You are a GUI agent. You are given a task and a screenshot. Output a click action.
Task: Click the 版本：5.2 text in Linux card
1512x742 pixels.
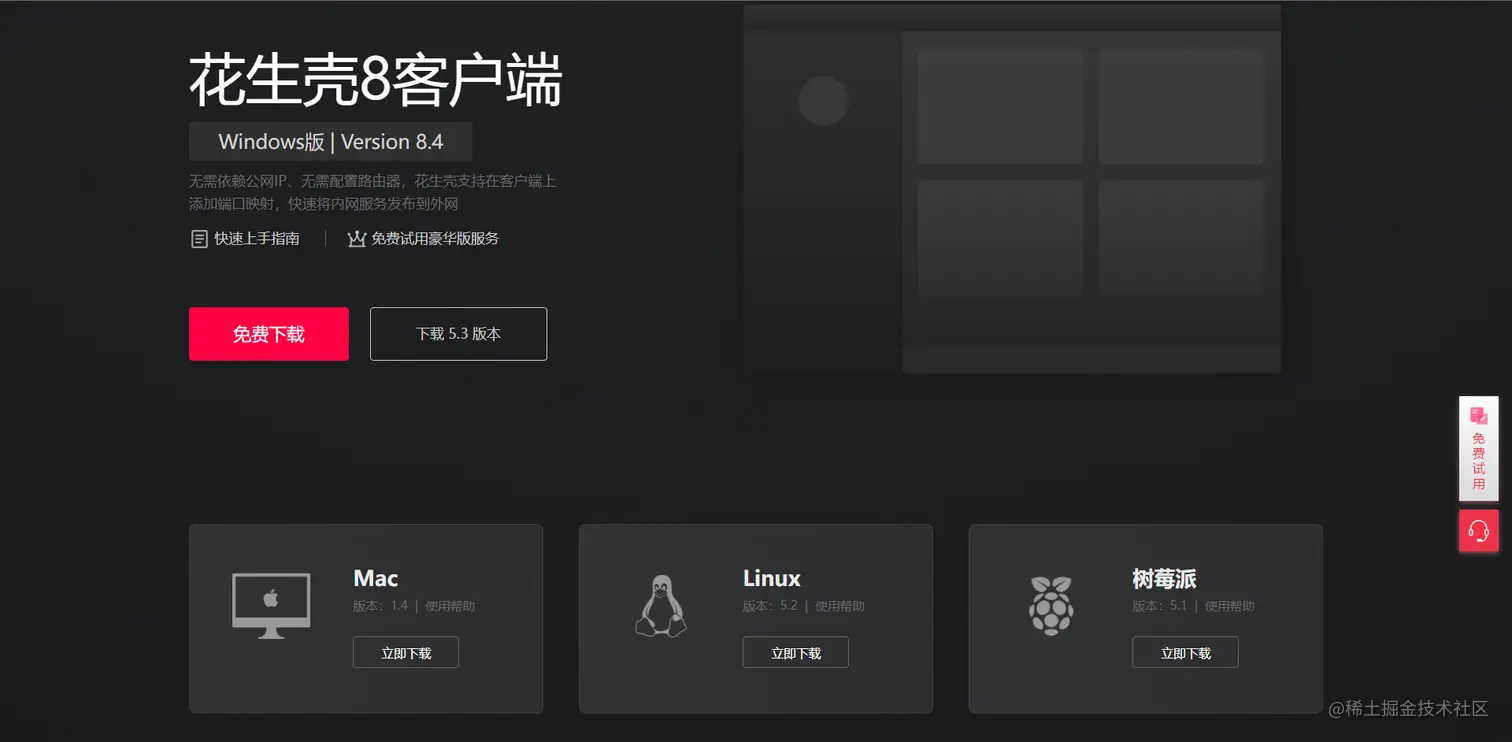click(x=771, y=606)
